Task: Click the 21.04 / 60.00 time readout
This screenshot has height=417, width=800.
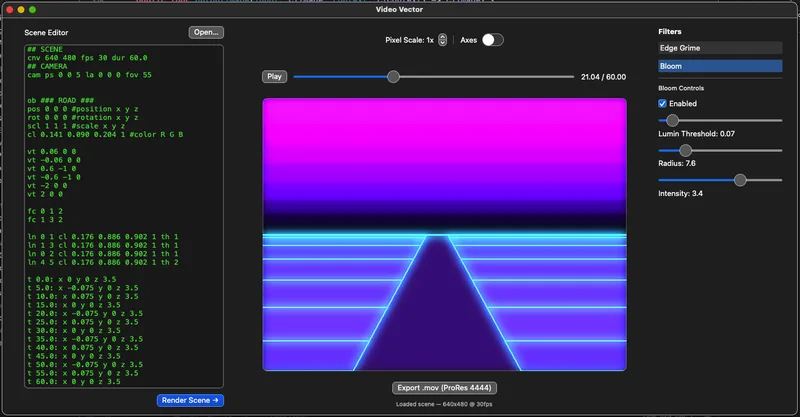Action: point(603,77)
